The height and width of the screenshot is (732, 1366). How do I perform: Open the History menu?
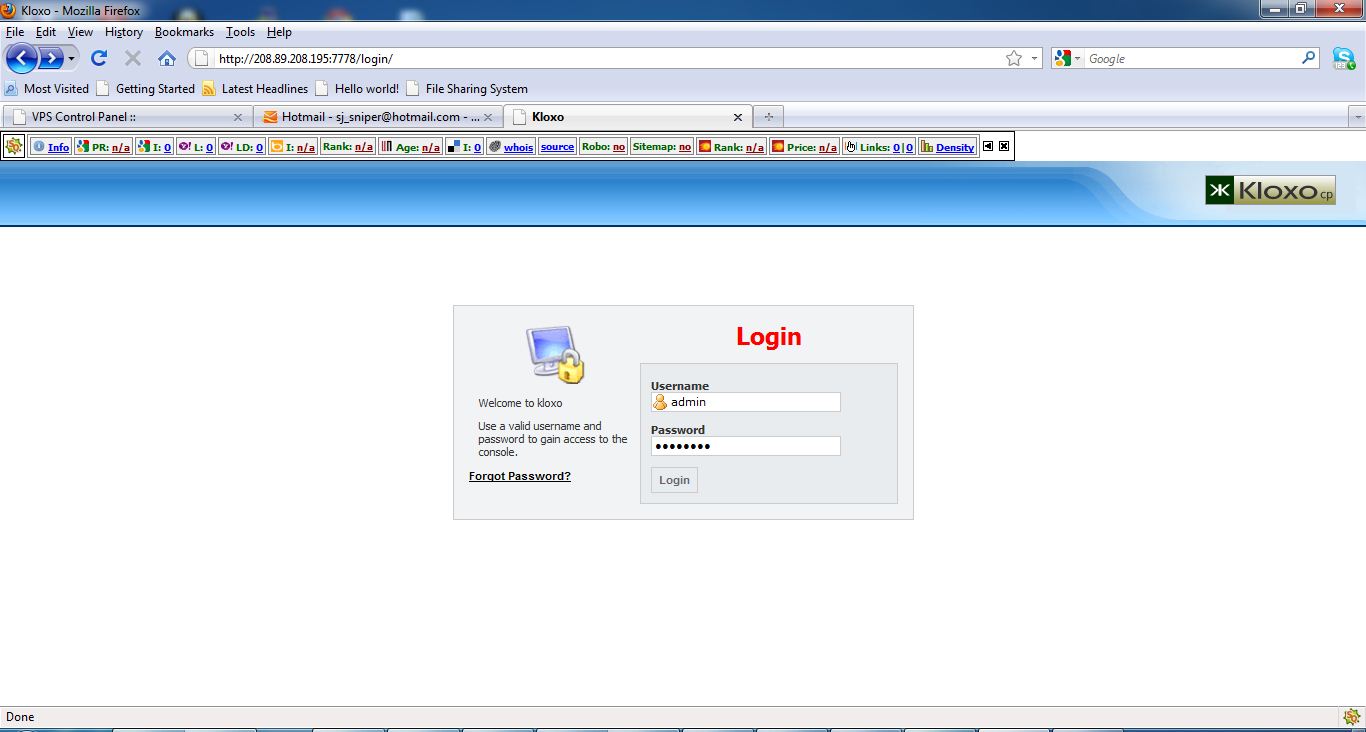[124, 32]
